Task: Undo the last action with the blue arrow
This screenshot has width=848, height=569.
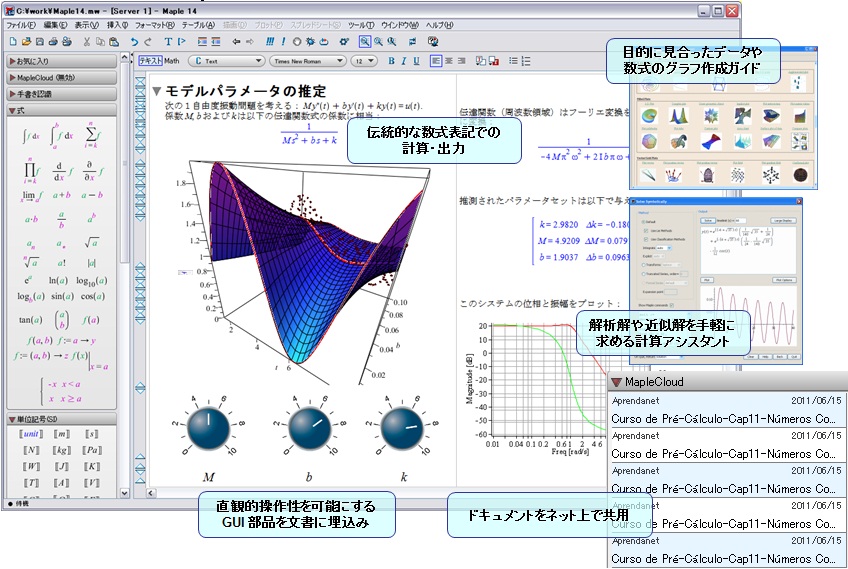Action: [x=134, y=42]
